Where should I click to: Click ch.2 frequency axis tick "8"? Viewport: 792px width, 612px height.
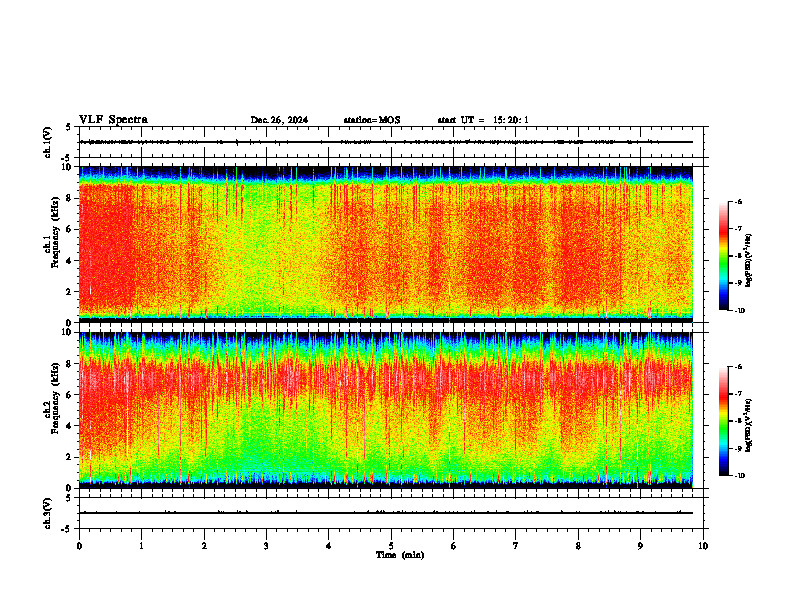pos(69,364)
